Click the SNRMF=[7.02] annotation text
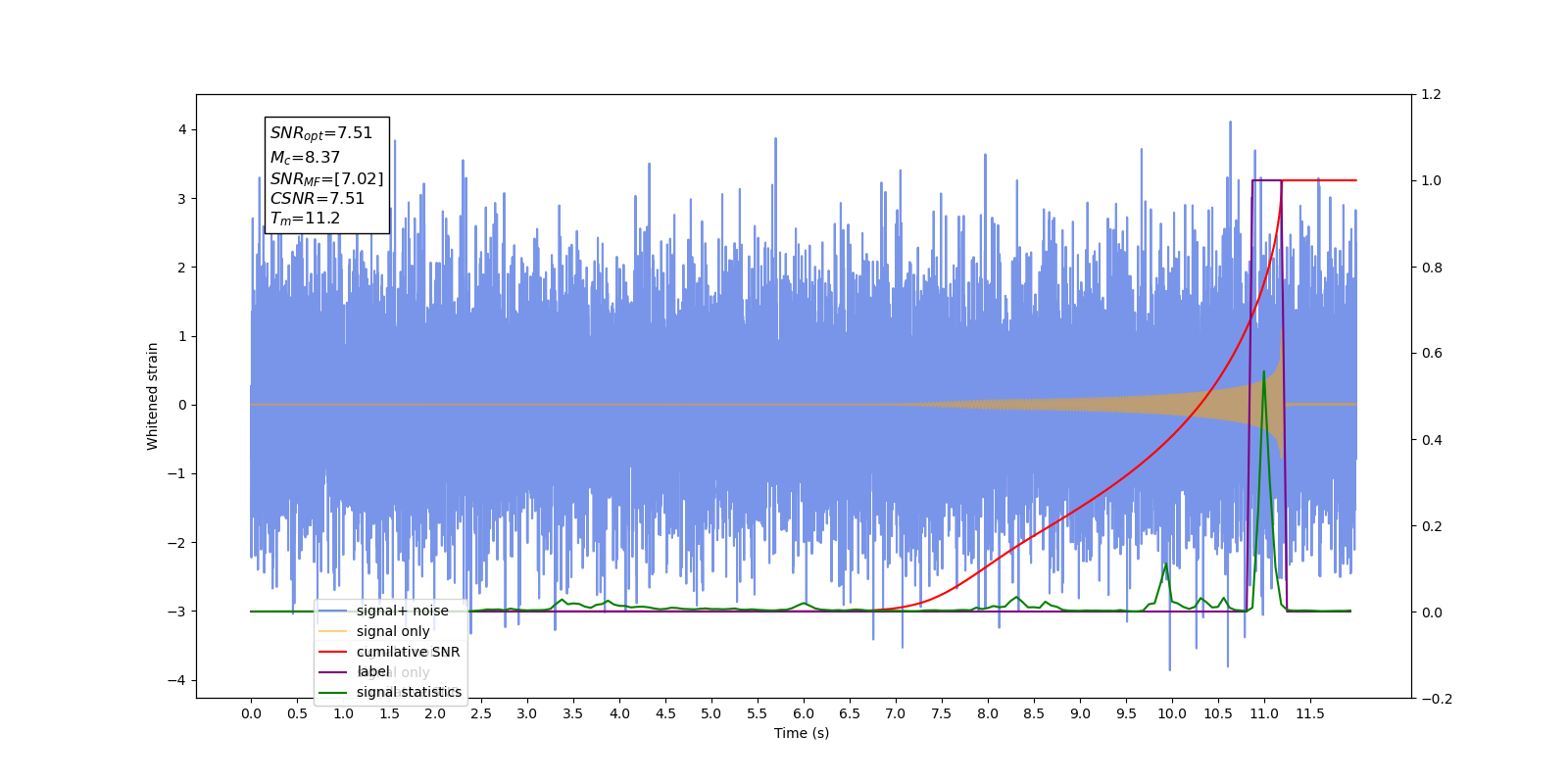1568x784 pixels. point(326,178)
